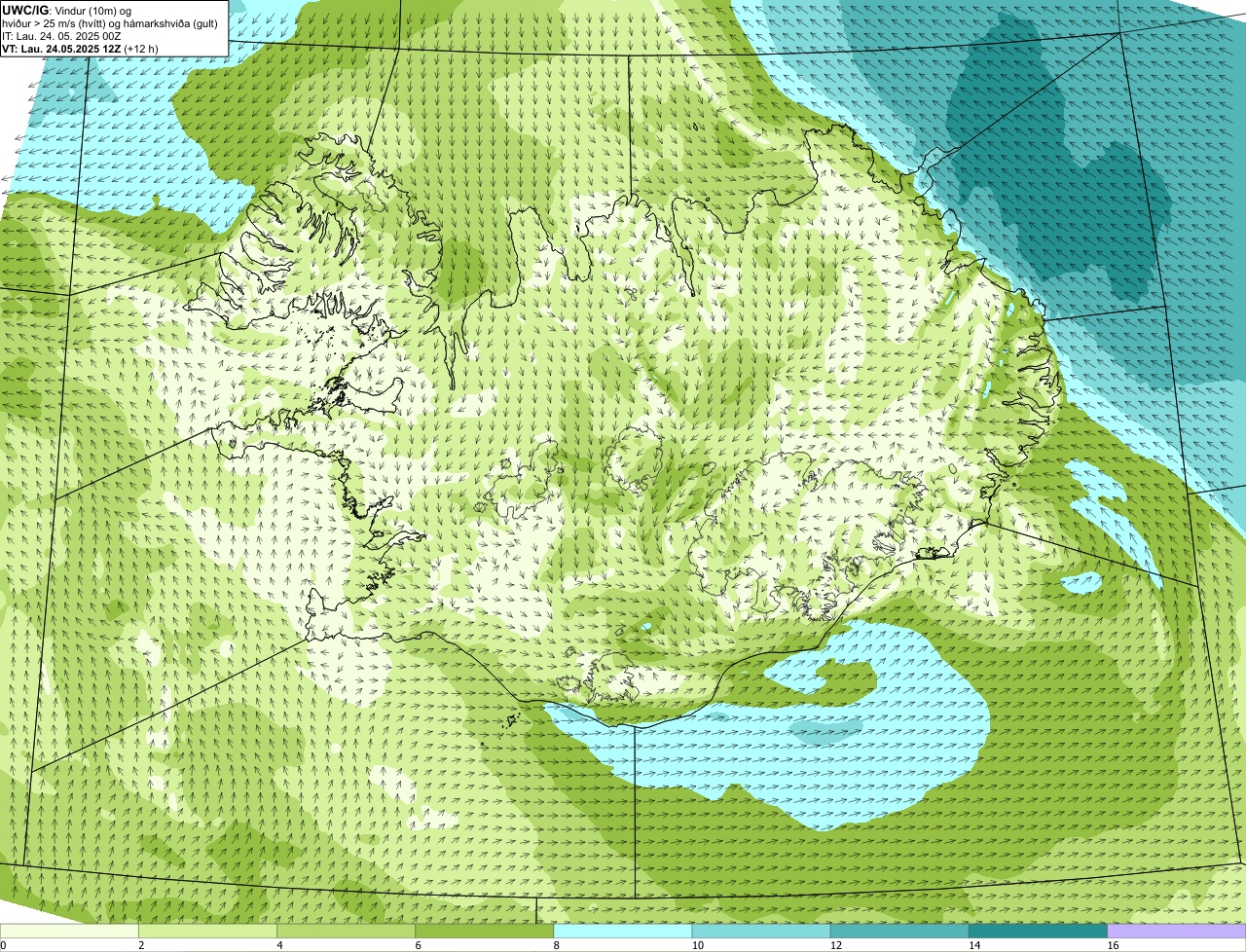1246x952 pixels.
Task: Click the pale yellow 0–2 legend swatch
Action: (69, 932)
